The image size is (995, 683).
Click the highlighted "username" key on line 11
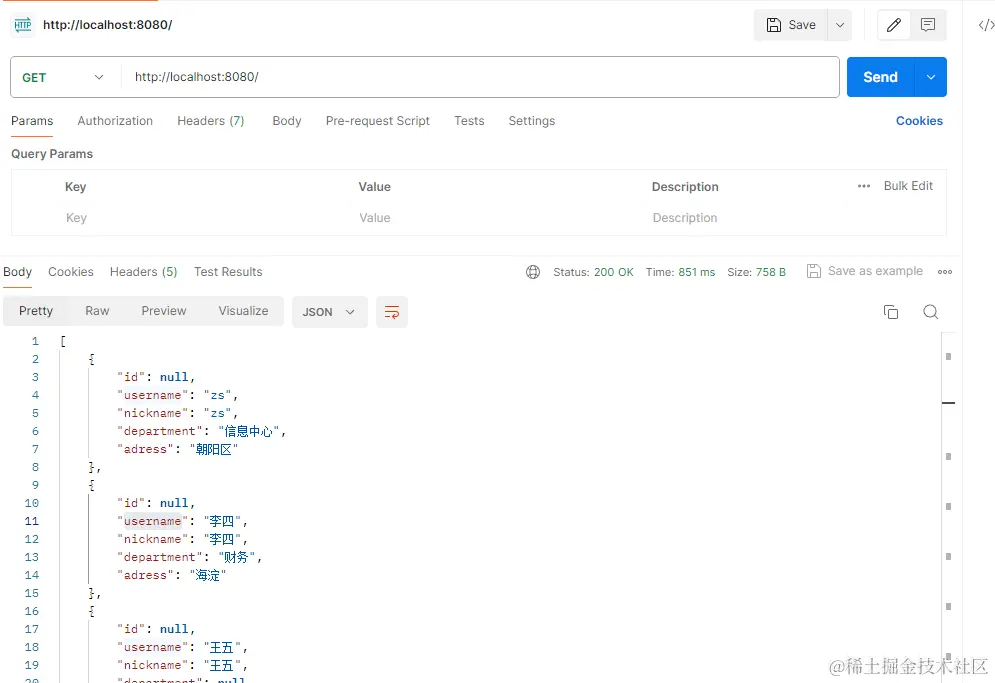pyautogui.click(x=152, y=521)
